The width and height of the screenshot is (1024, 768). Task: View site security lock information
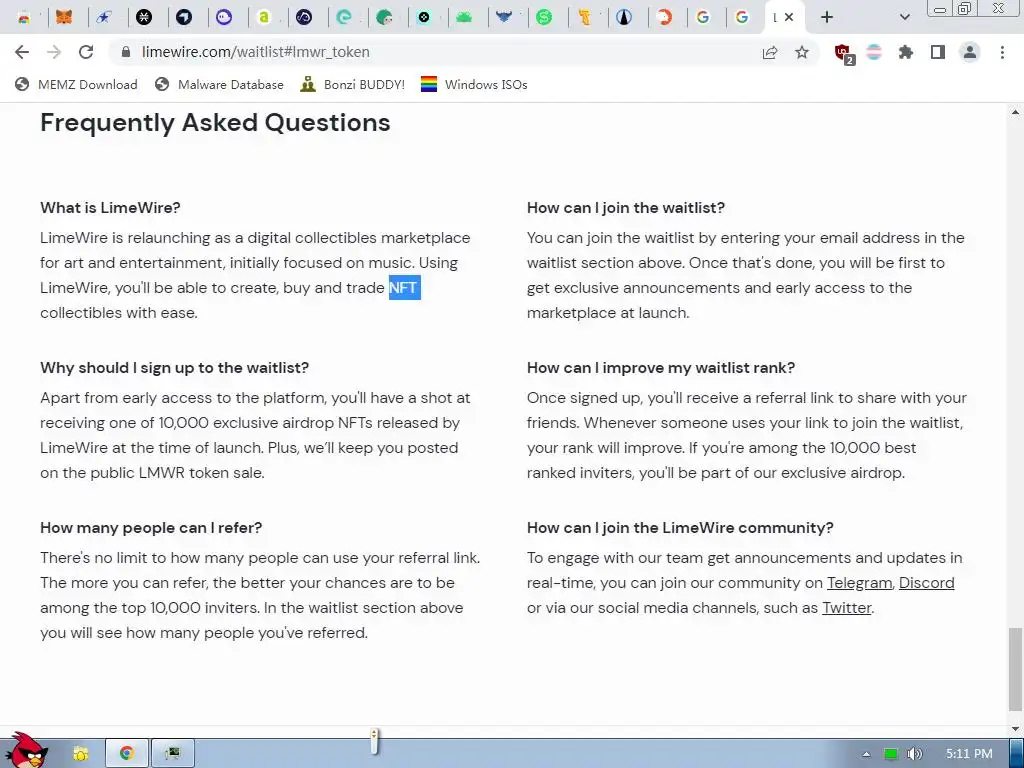(126, 52)
